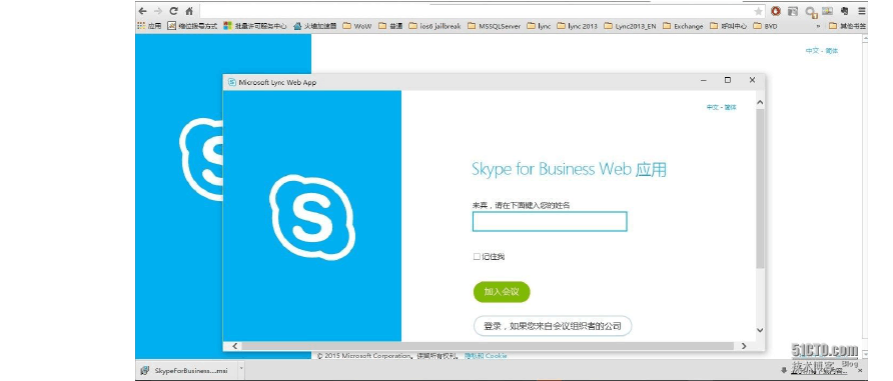Click the Lync Web App title bar icon

point(232,82)
